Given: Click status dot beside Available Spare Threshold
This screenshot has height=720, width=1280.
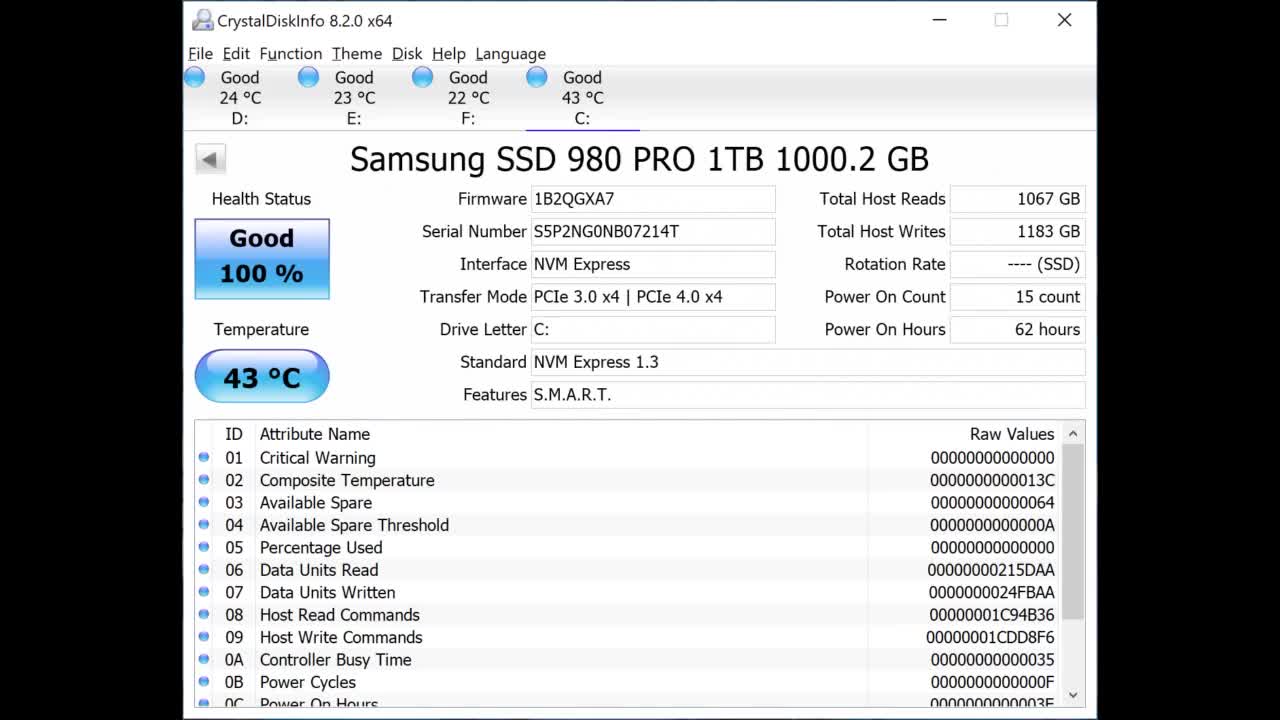Looking at the screenshot, I should pos(204,524).
